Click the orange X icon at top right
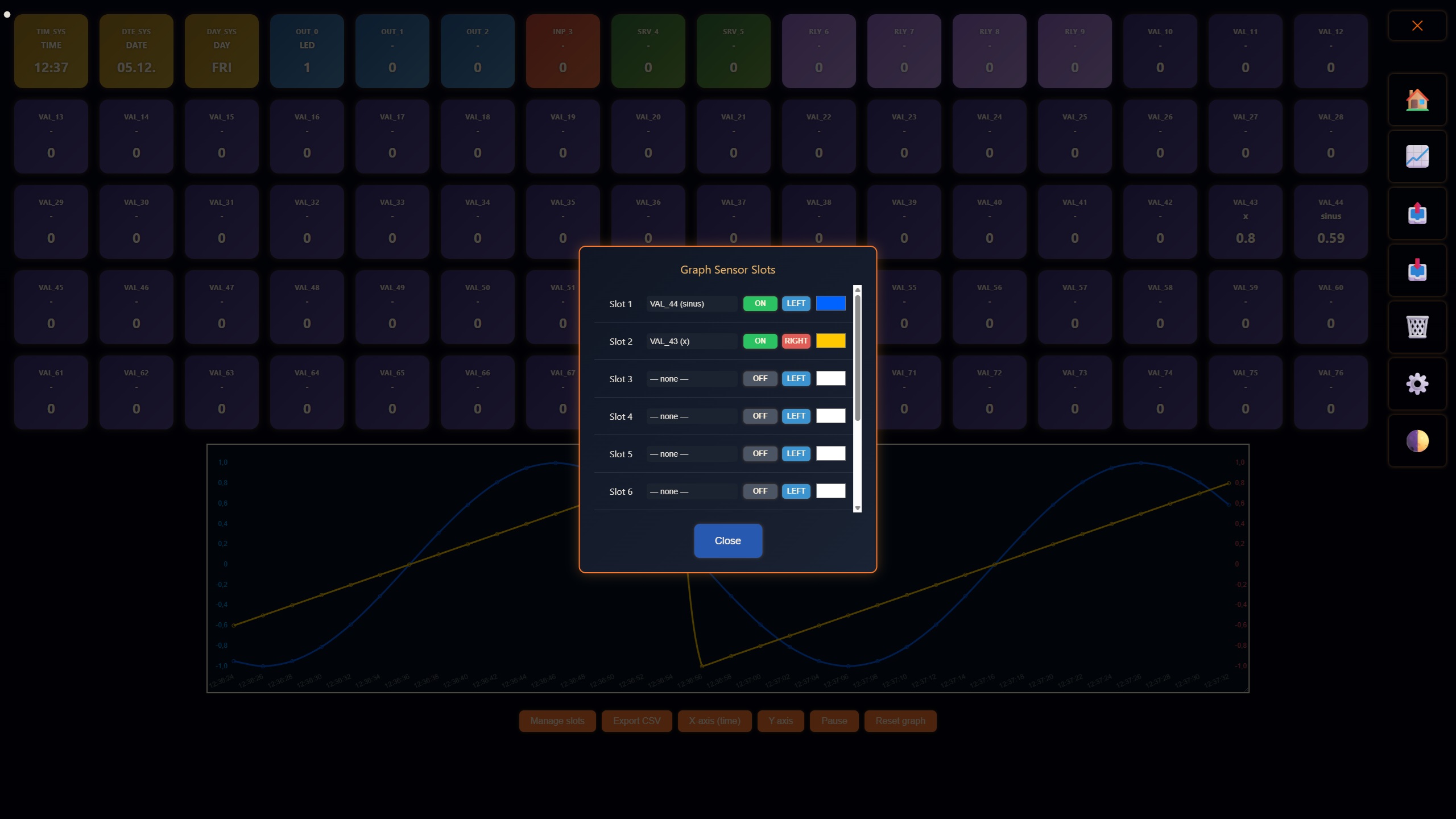This screenshot has height=819, width=1456. tap(1417, 26)
